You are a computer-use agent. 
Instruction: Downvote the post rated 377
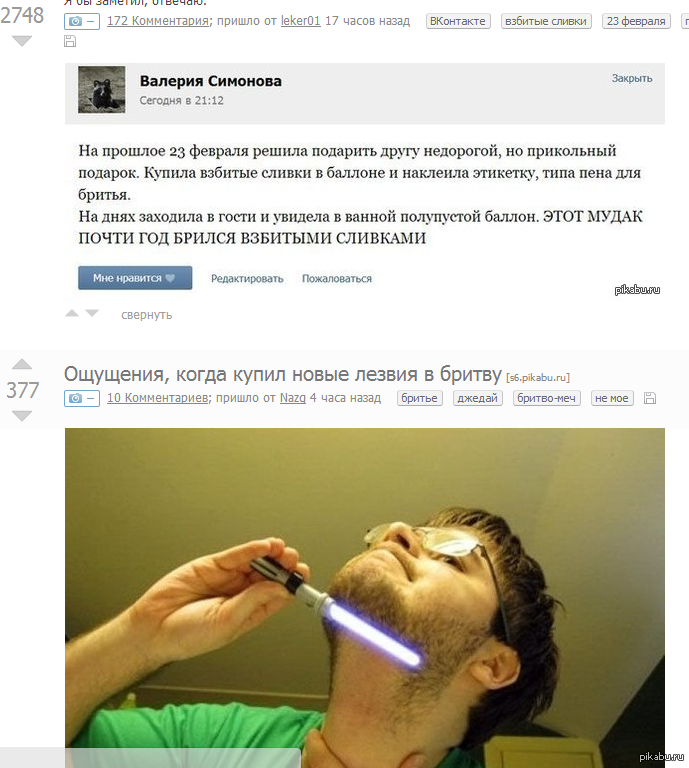point(22,416)
